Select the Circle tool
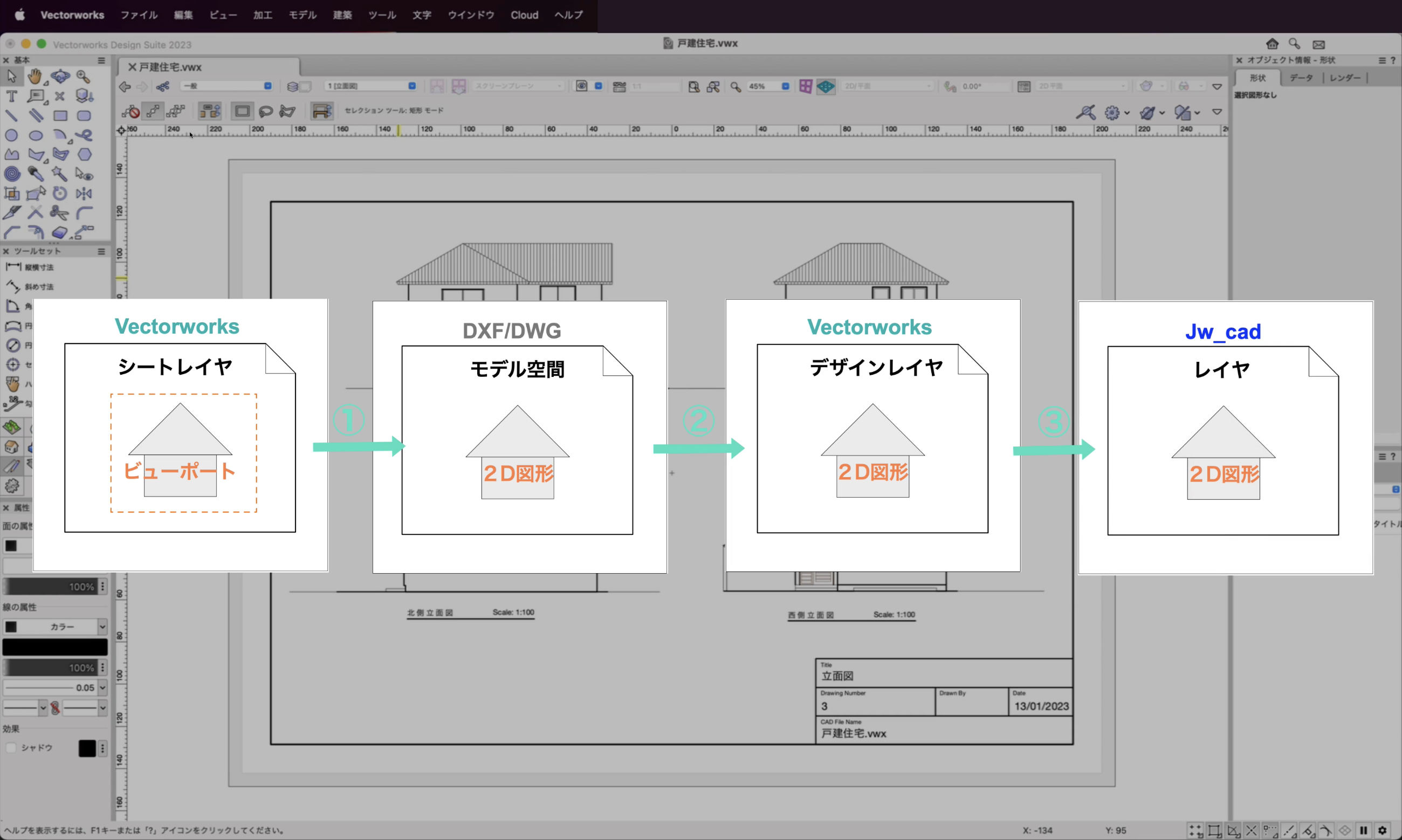The width and height of the screenshot is (1402, 840). 11,135
